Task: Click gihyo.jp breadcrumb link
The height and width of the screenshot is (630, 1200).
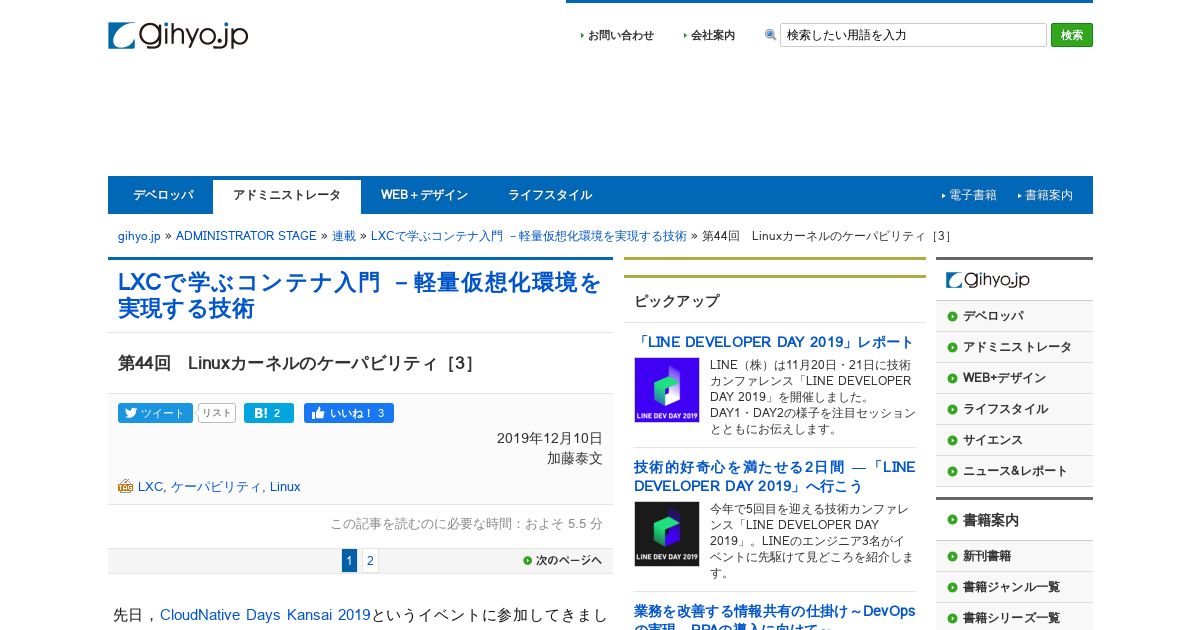Action: point(139,236)
